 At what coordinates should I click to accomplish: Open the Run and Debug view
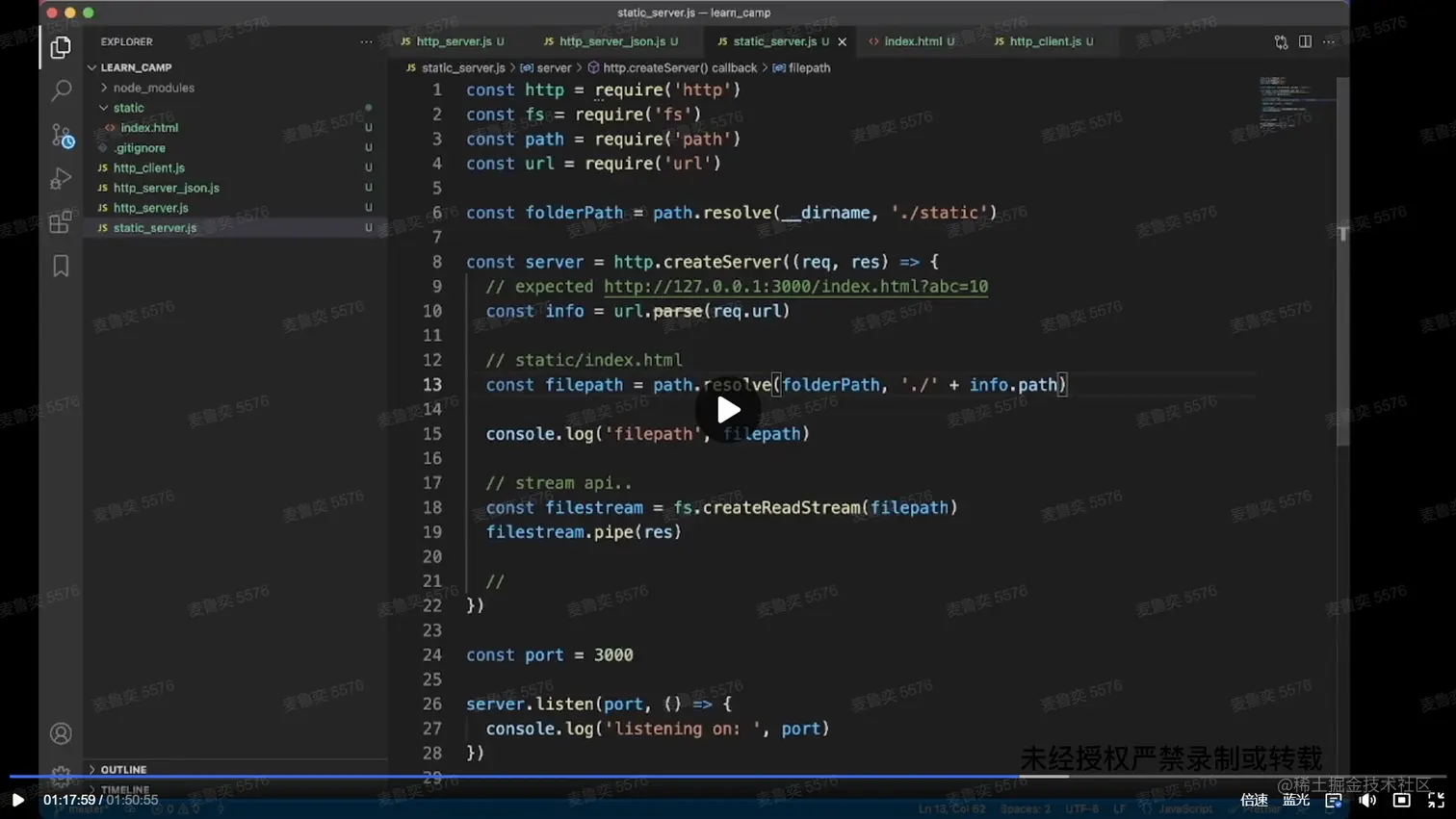61,179
